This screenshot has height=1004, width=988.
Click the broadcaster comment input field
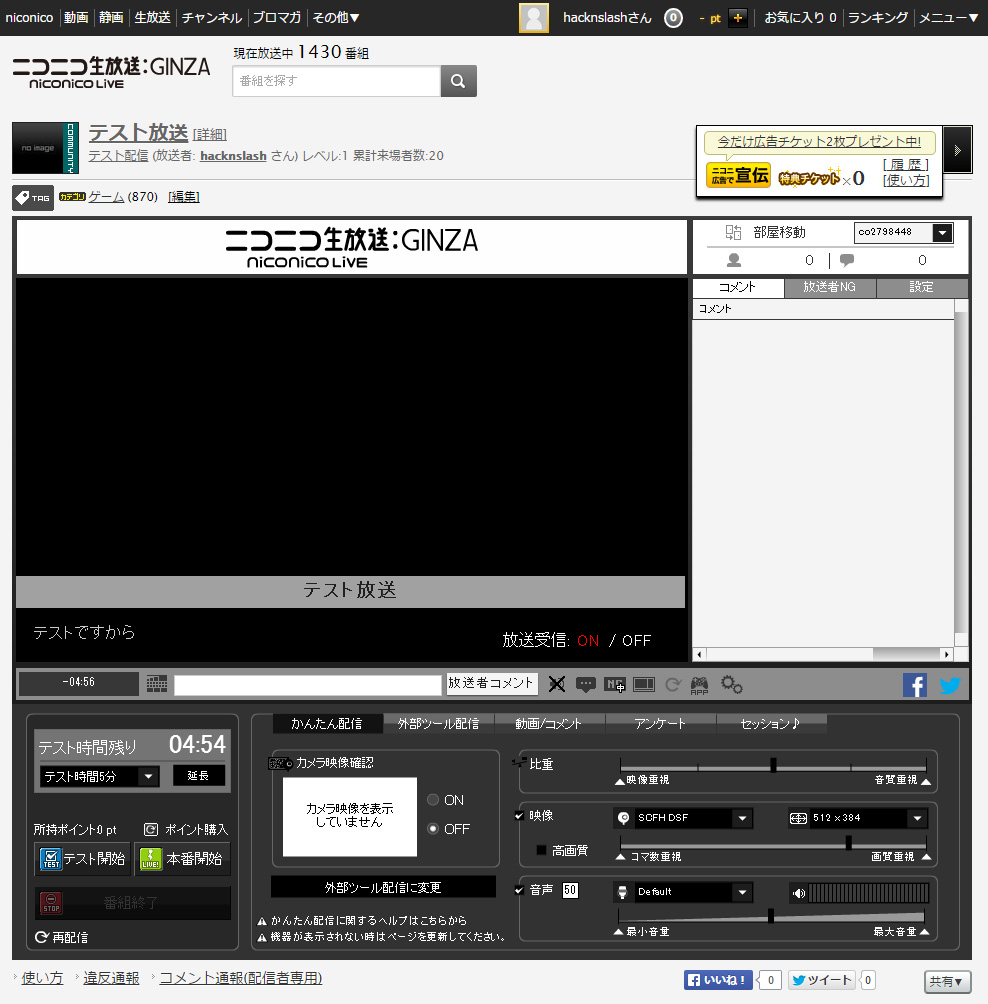pyautogui.click(x=308, y=684)
